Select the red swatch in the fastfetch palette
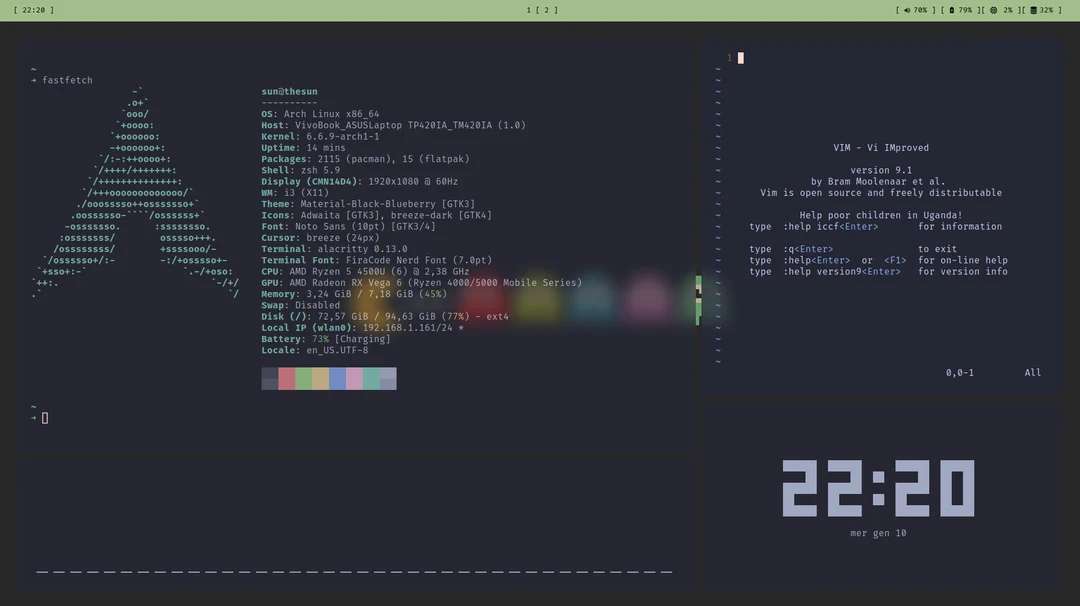This screenshot has height=606, width=1080. pos(285,378)
